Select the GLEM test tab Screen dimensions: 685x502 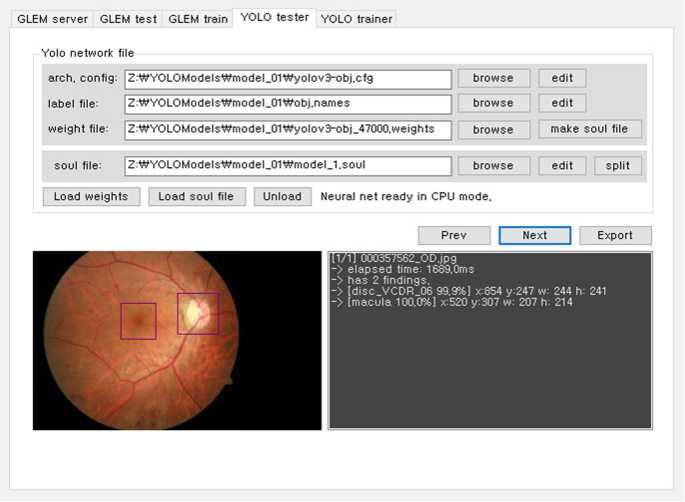click(x=128, y=19)
